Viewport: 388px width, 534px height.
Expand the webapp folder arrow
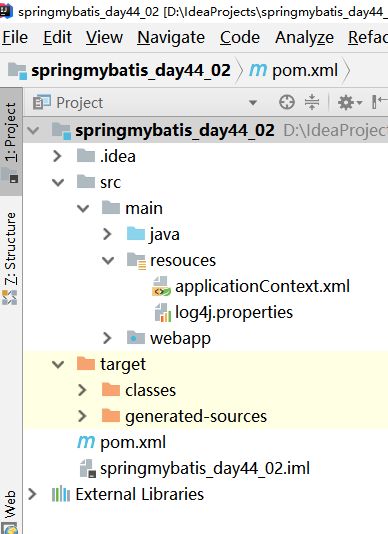(x=107, y=338)
